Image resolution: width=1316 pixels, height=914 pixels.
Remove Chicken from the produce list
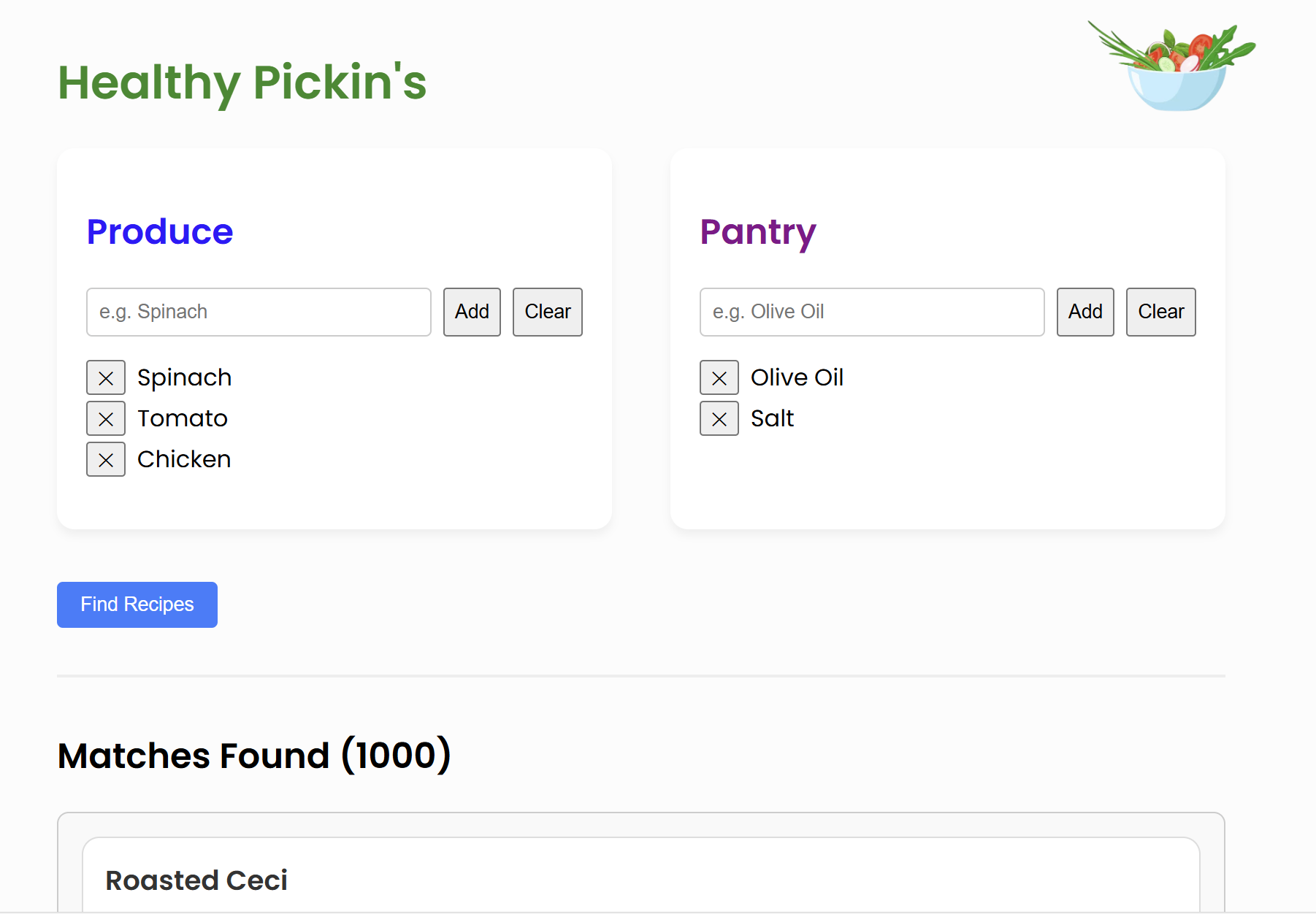[x=106, y=459]
